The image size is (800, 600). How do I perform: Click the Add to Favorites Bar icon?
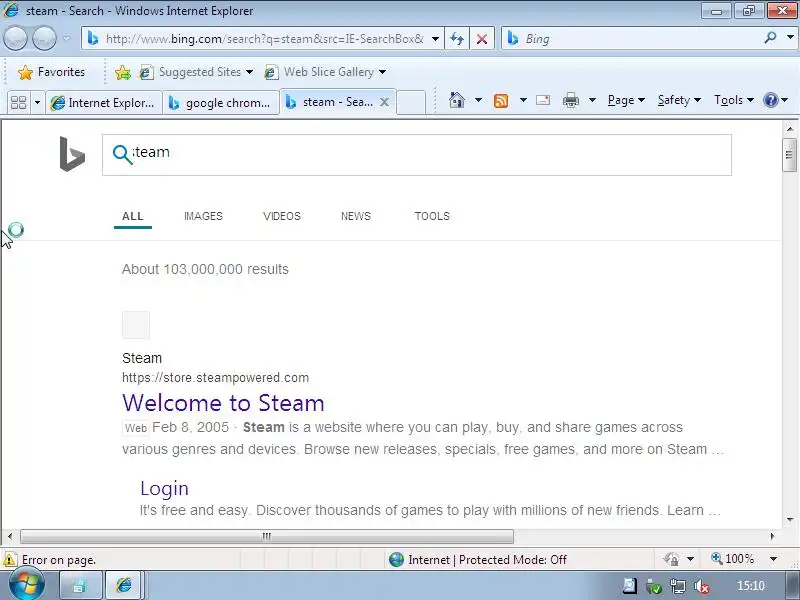pos(122,72)
